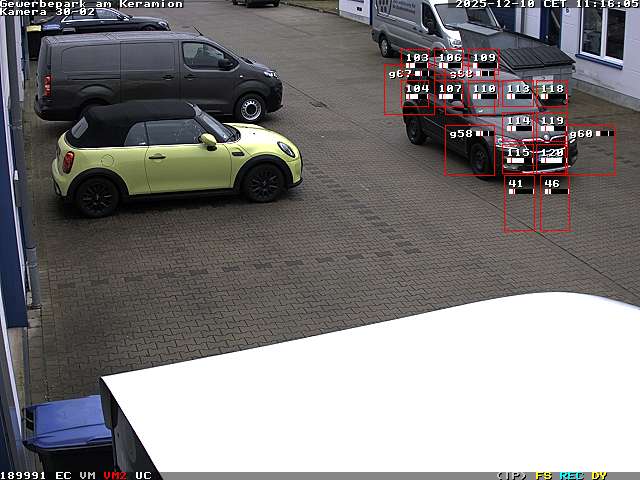Click the level bar under box 107
Screen dimensions: 640x480
click(450, 97)
